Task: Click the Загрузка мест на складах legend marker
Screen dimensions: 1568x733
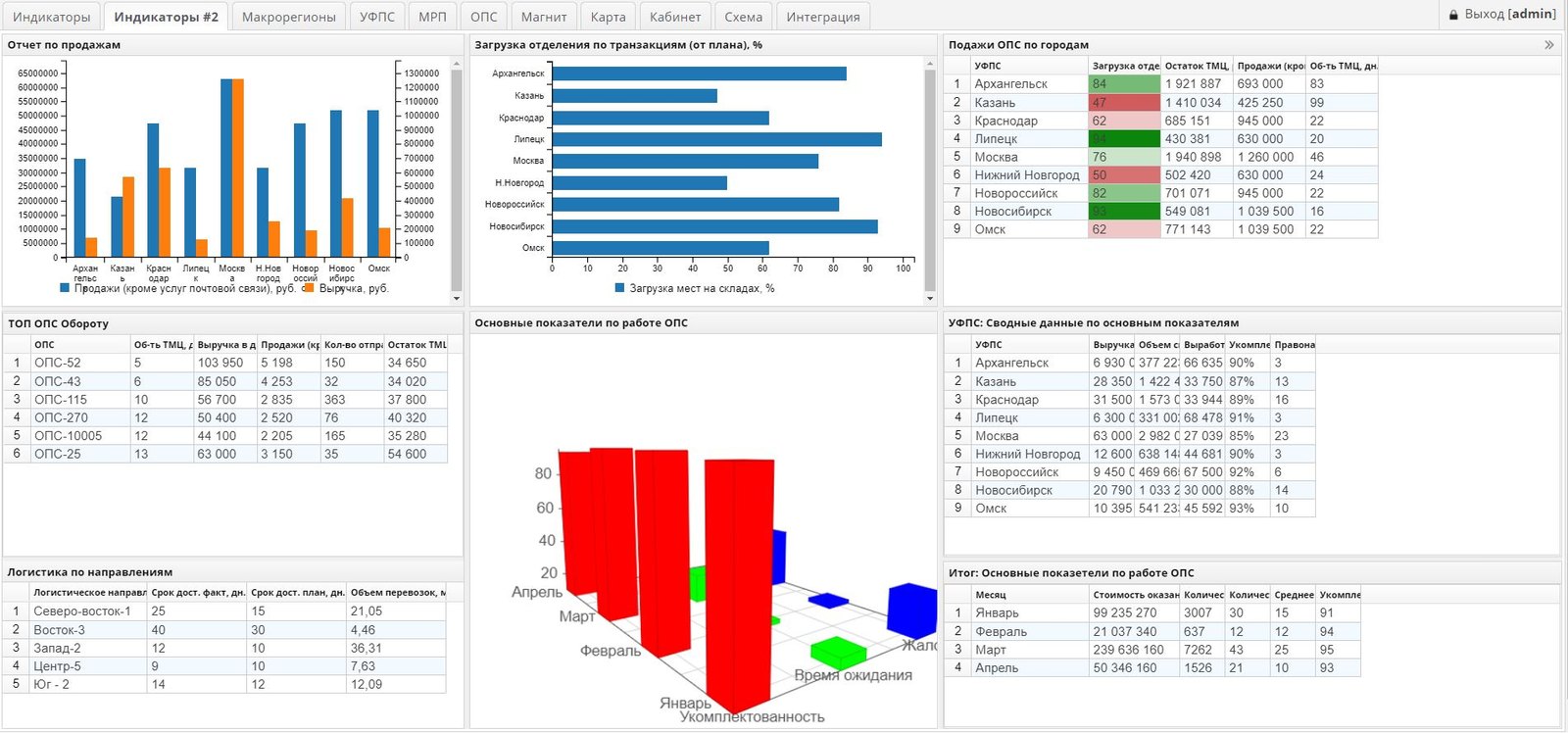Action: pyautogui.click(x=619, y=288)
